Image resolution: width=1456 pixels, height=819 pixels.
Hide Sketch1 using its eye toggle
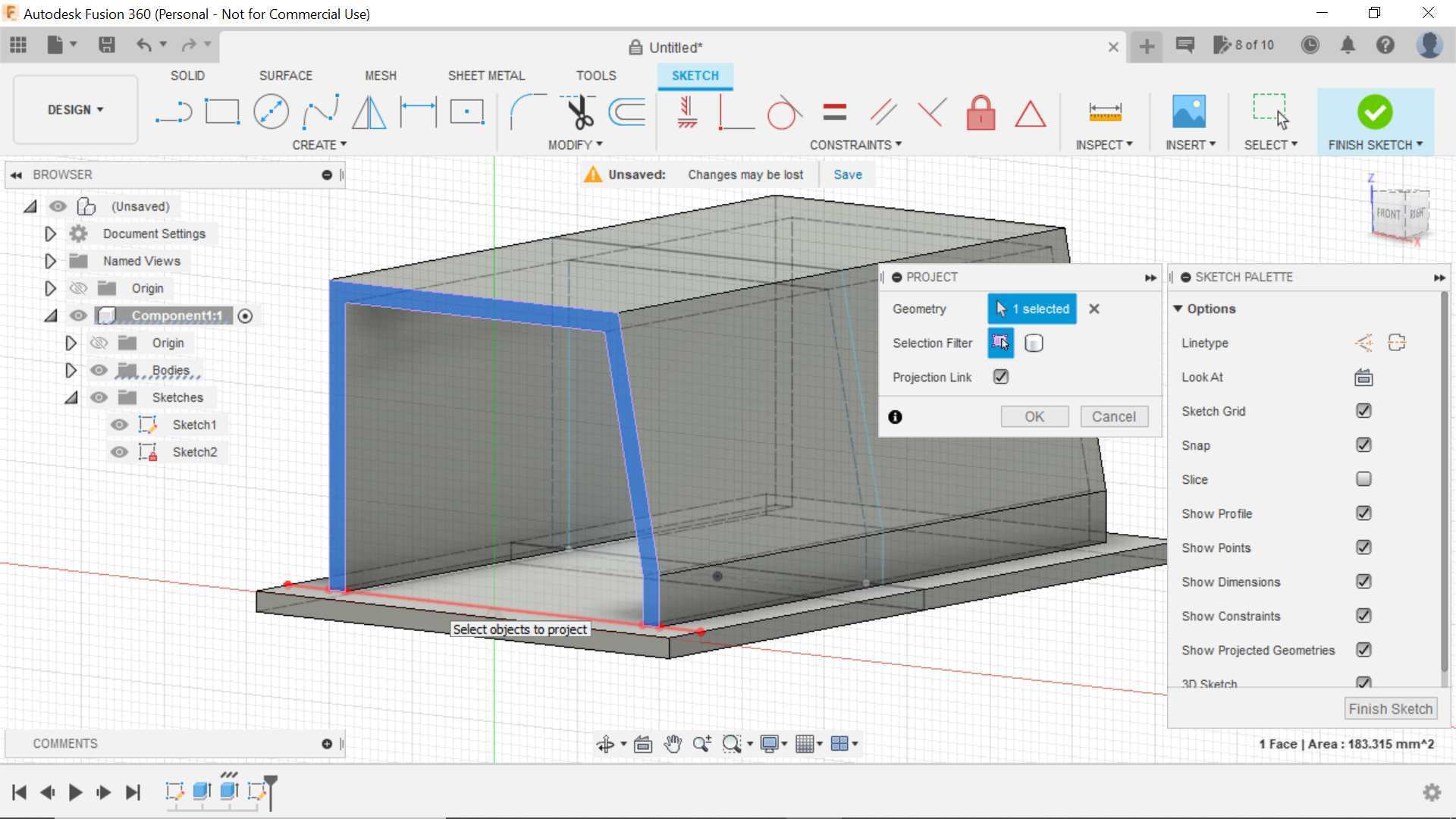pos(120,425)
